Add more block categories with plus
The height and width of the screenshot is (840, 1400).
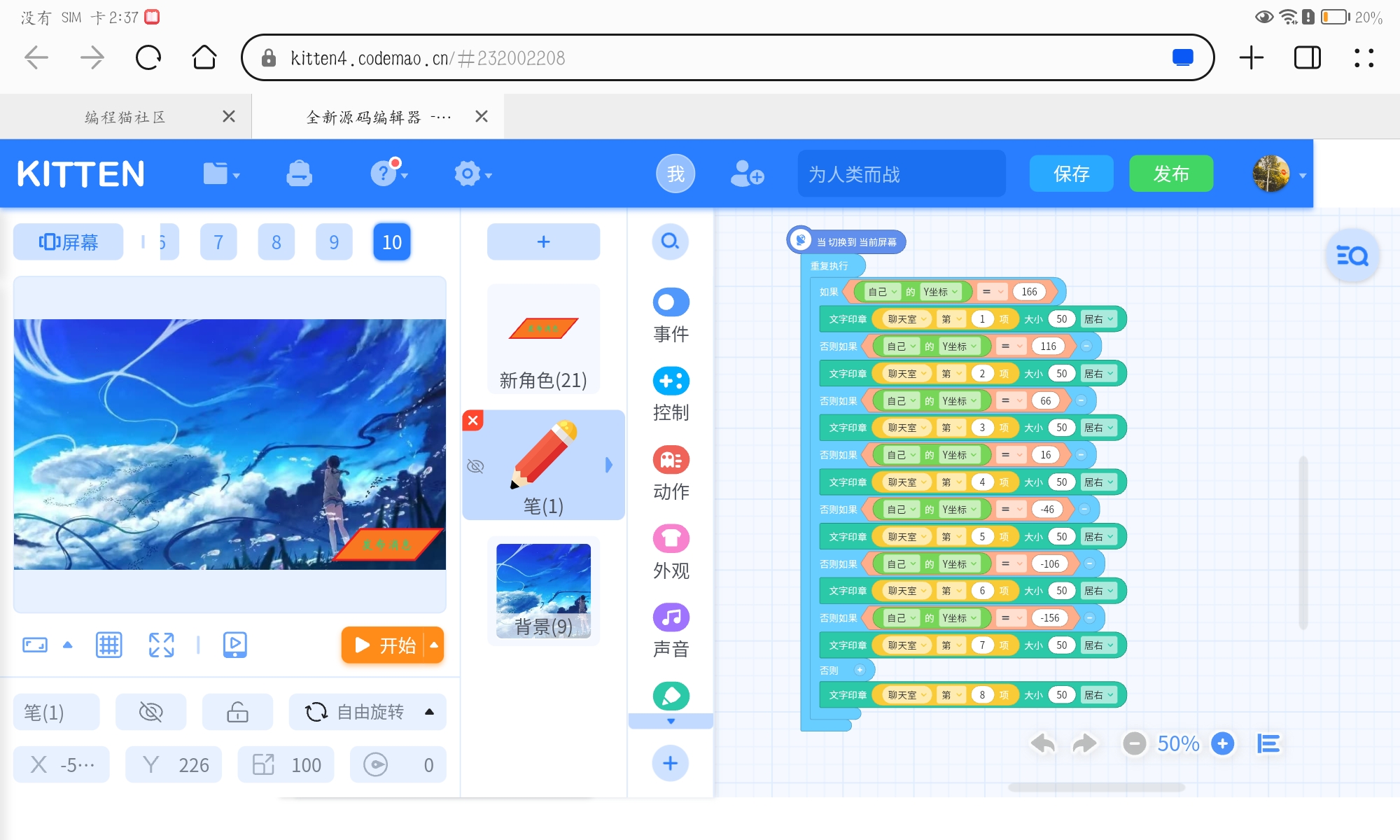tap(671, 763)
